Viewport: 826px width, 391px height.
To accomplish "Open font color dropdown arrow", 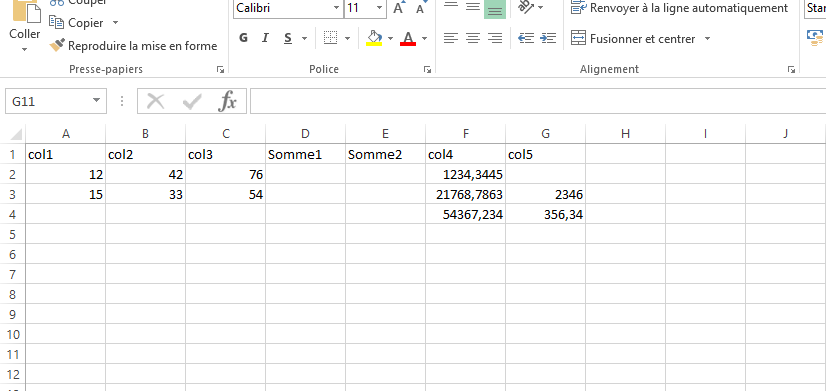I will [424, 38].
